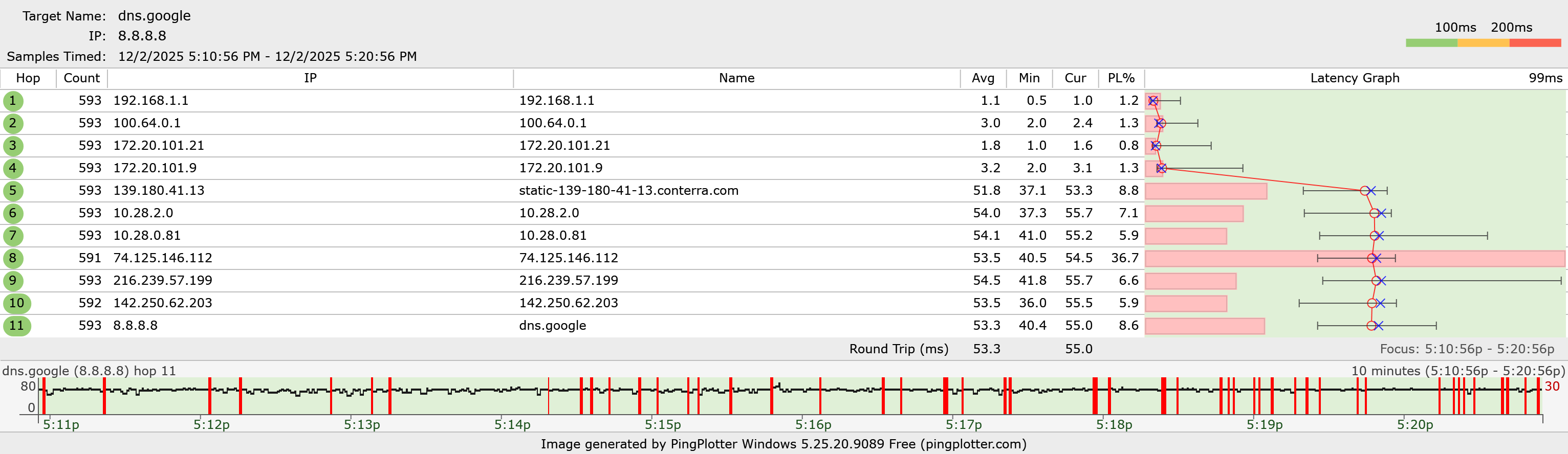
Task: Select the hop 2 circle icon
Action: click(x=13, y=123)
